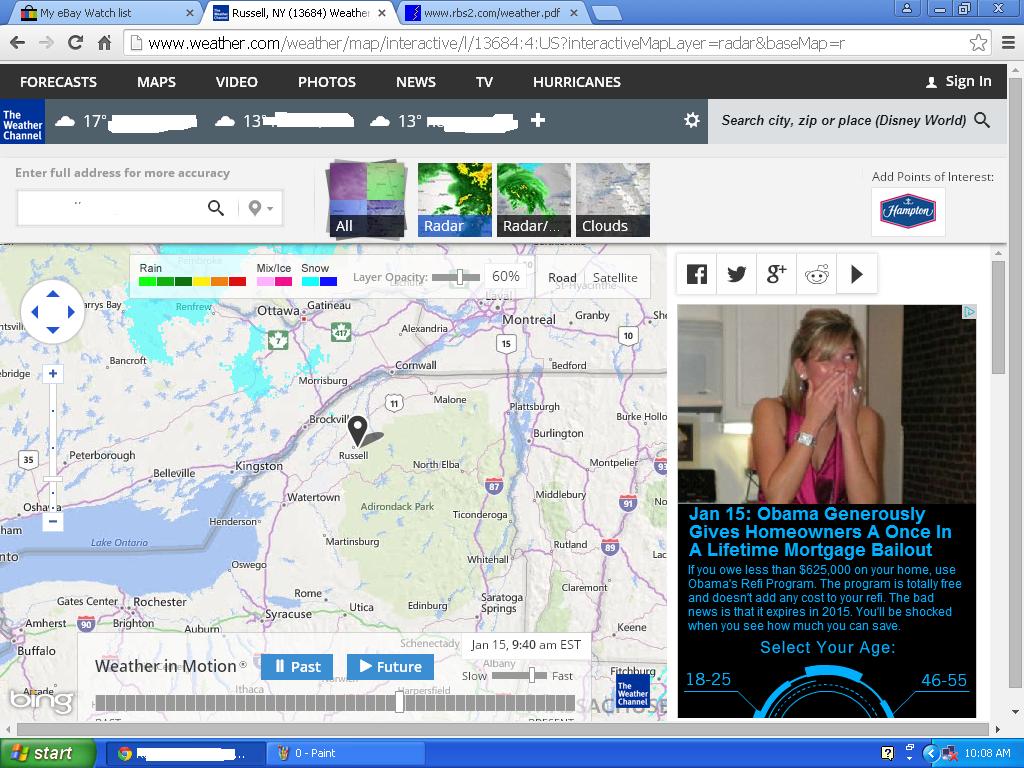Click the Twitter share icon
This screenshot has width=1024, height=768.
[x=737, y=274]
